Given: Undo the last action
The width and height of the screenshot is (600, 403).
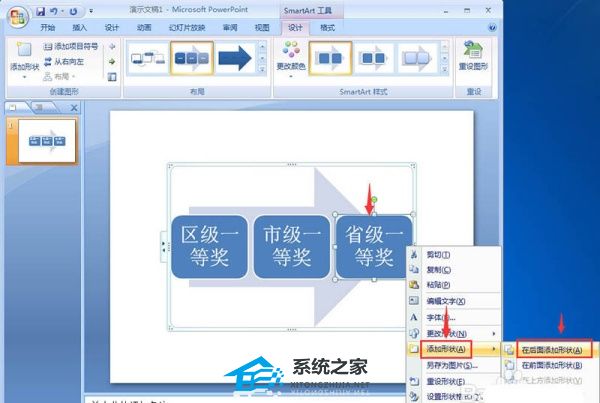Looking at the screenshot, I should 54,11.
